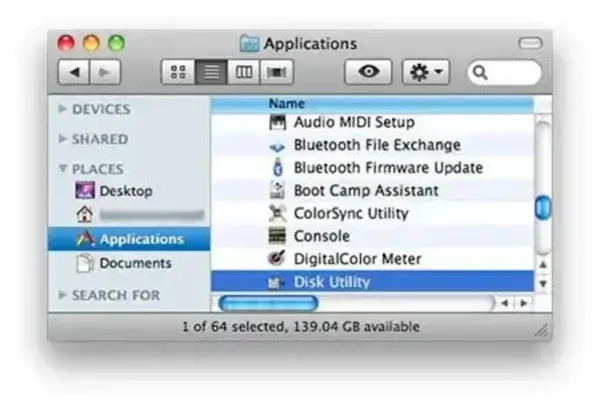Click the window resize grip corner
This screenshot has height=407, width=600.
542,330
